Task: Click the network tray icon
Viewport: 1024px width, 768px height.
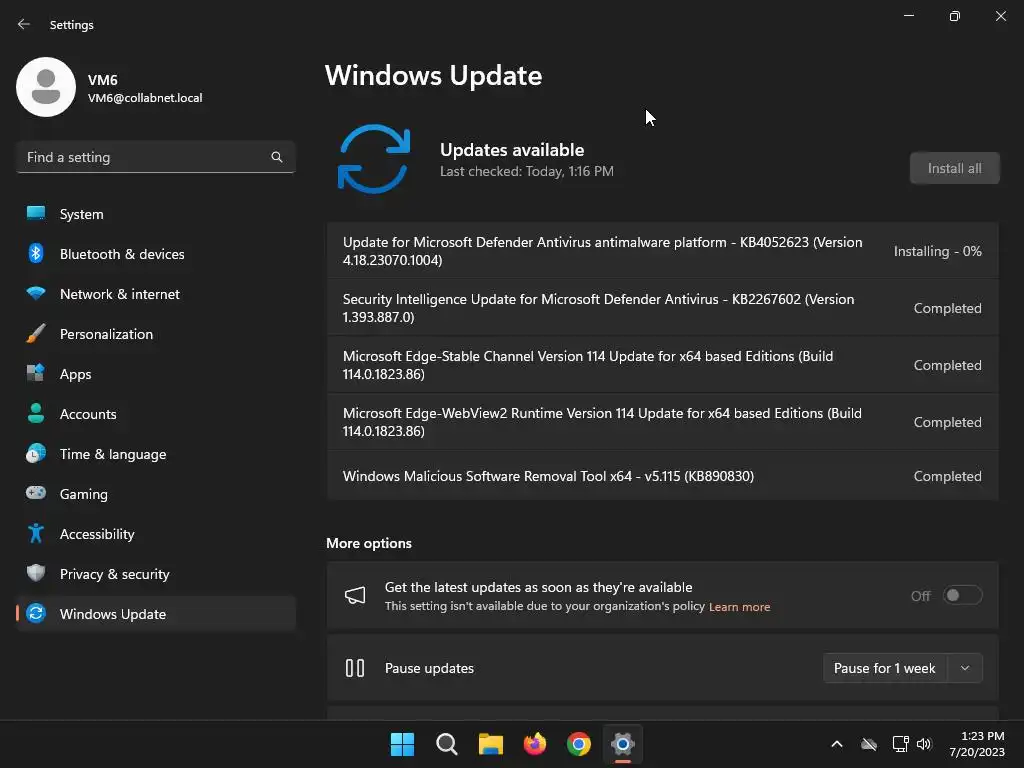Action: point(901,744)
